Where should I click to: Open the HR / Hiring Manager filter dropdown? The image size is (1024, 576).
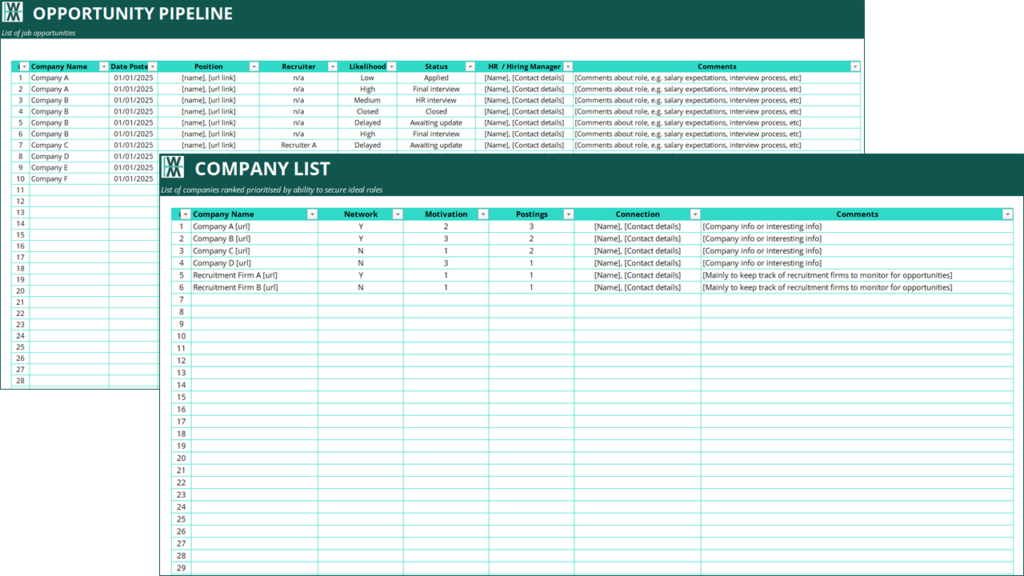click(x=568, y=67)
